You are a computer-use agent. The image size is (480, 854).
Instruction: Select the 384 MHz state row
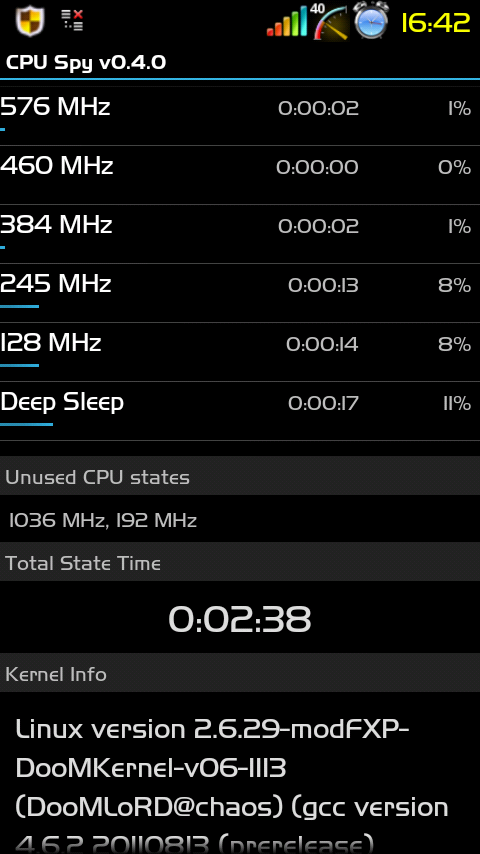240,234
